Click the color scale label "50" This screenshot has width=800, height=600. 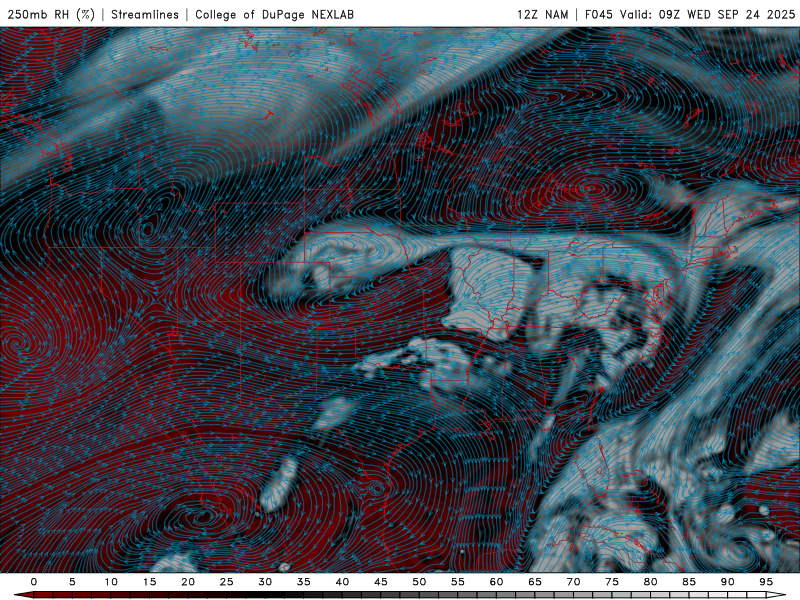pos(419,582)
